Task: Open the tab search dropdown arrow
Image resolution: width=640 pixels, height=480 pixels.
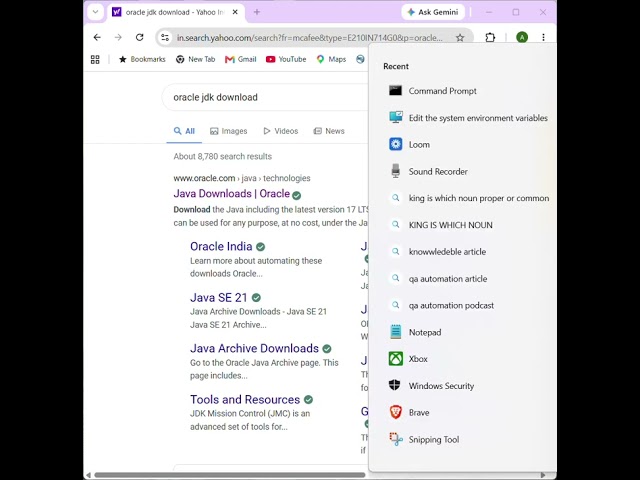Action: [x=96, y=12]
